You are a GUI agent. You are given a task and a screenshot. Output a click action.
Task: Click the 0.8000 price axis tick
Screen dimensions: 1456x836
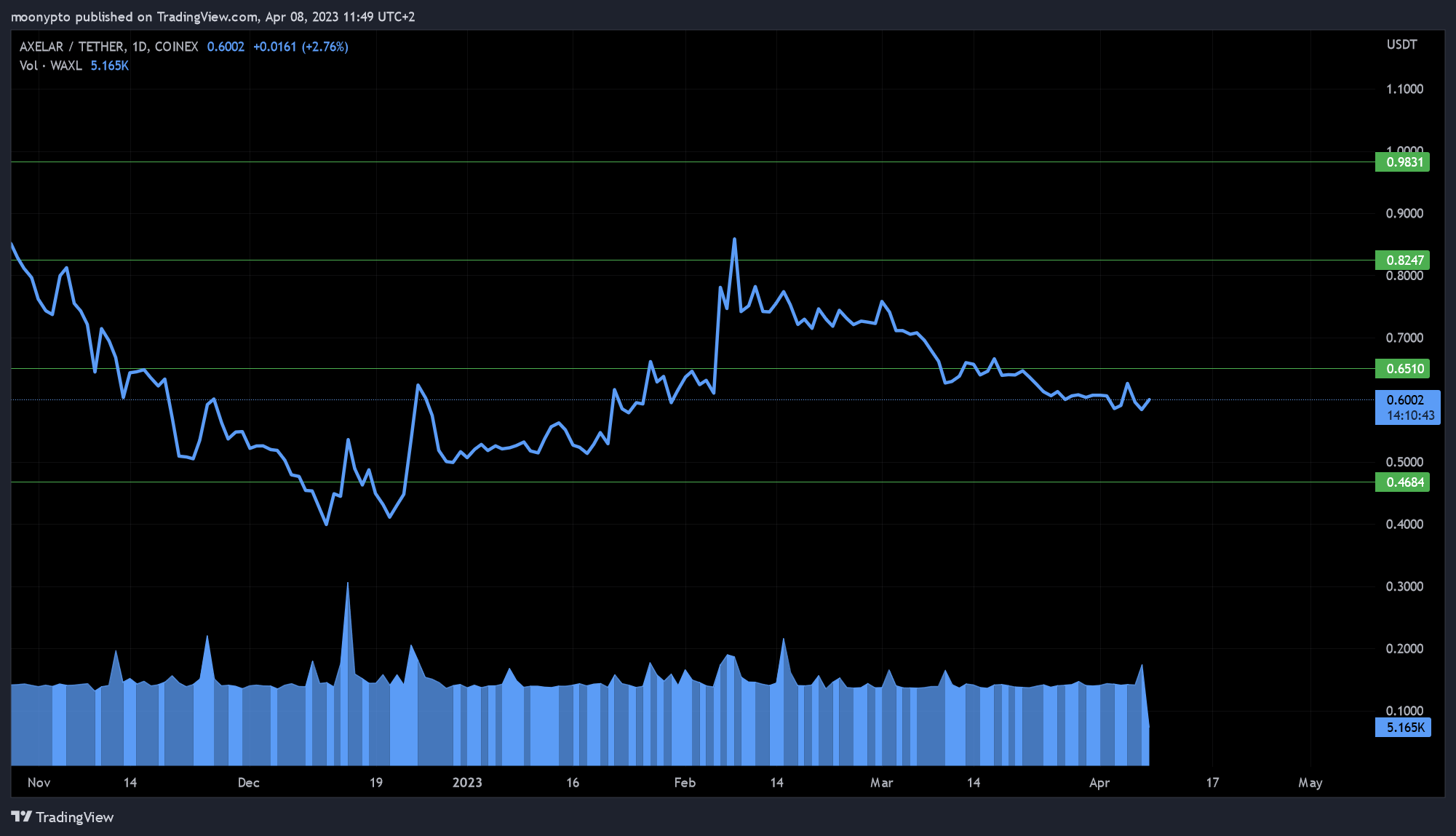[x=1404, y=276]
